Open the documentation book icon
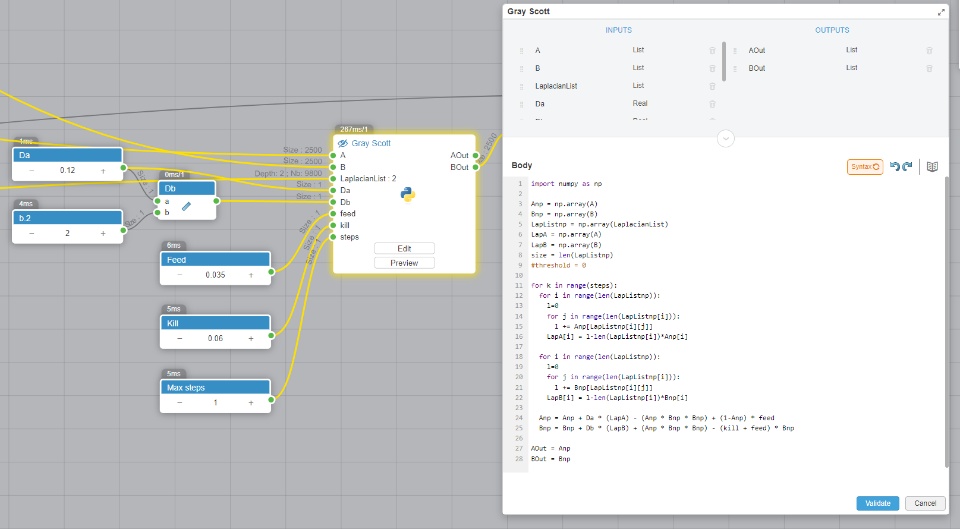The height and width of the screenshot is (529, 960). click(932, 167)
